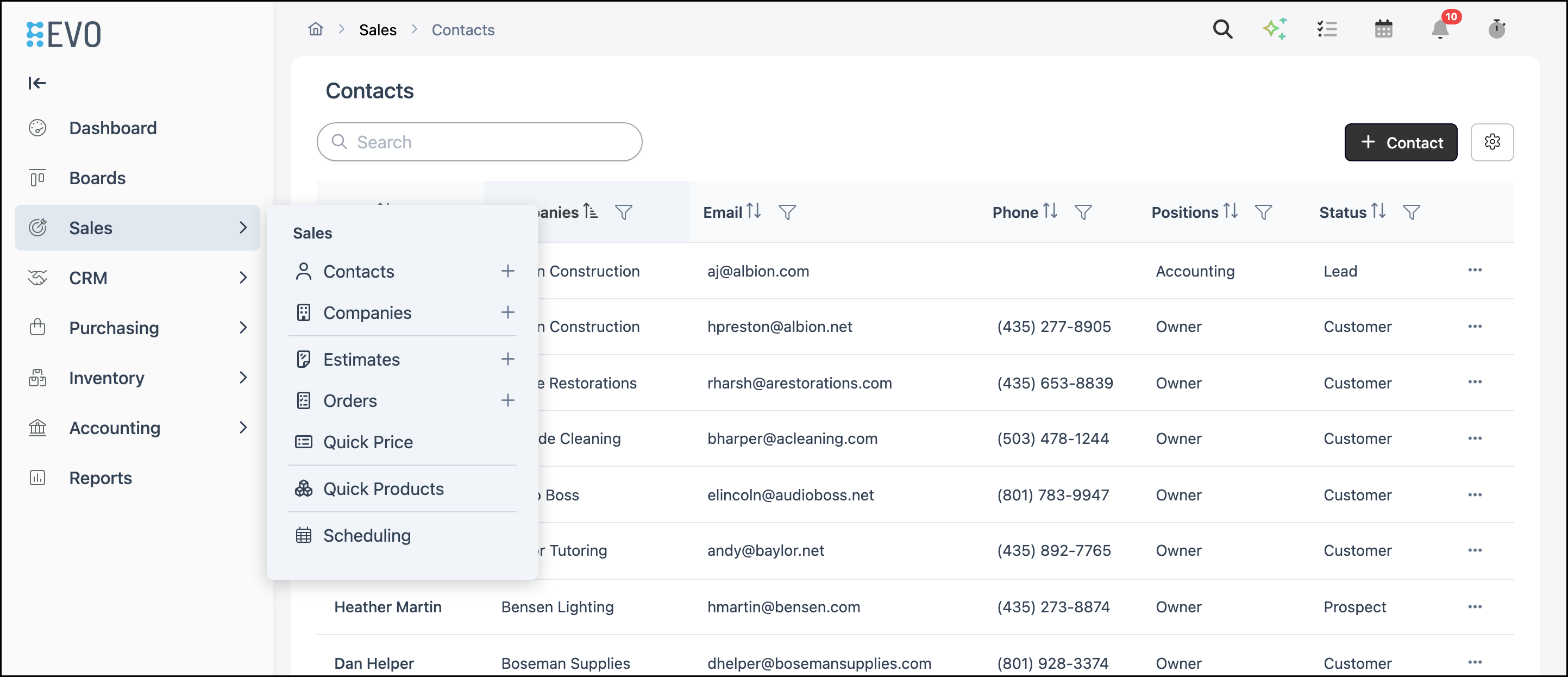Screen dimensions: 1568x677
Task: Sort by Positions column
Action: pyautogui.click(x=1230, y=211)
